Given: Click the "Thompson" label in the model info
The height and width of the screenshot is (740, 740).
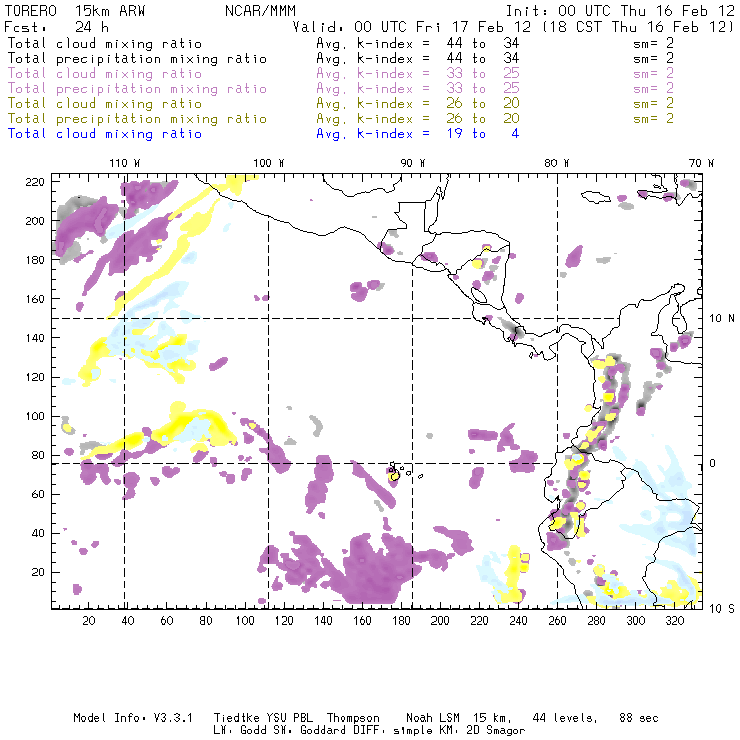Looking at the screenshot, I should click(x=351, y=718).
